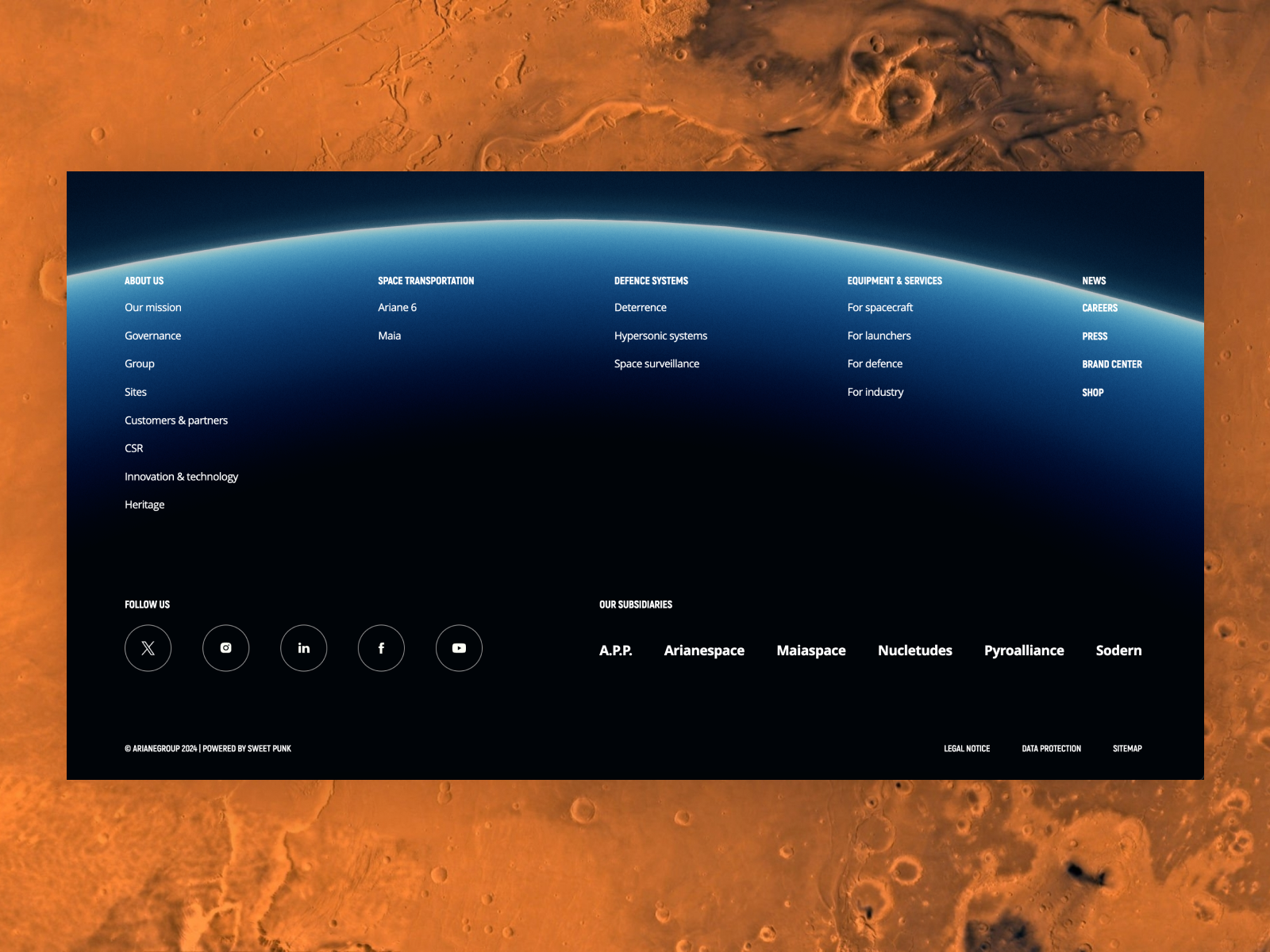Open the For industry link
Screen dimensions: 1270x952
click(875, 392)
